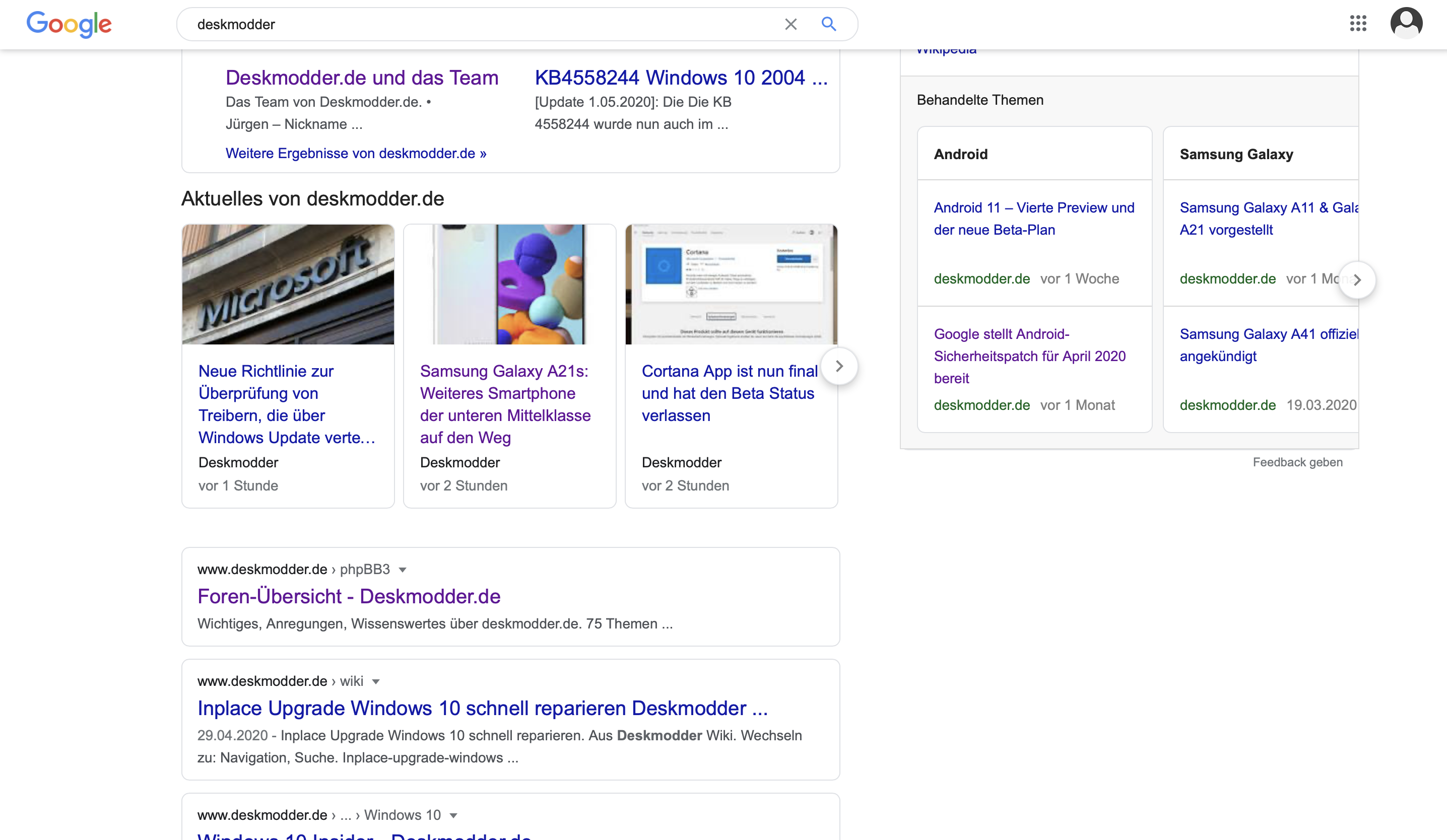This screenshot has height=840, width=1447.
Task: Select the Android topic heading
Action: coord(961,154)
